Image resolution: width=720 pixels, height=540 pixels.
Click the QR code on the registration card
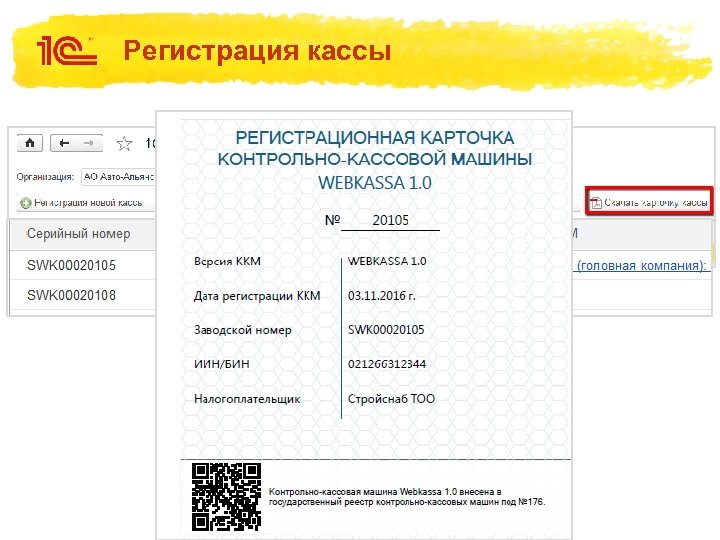point(226,496)
